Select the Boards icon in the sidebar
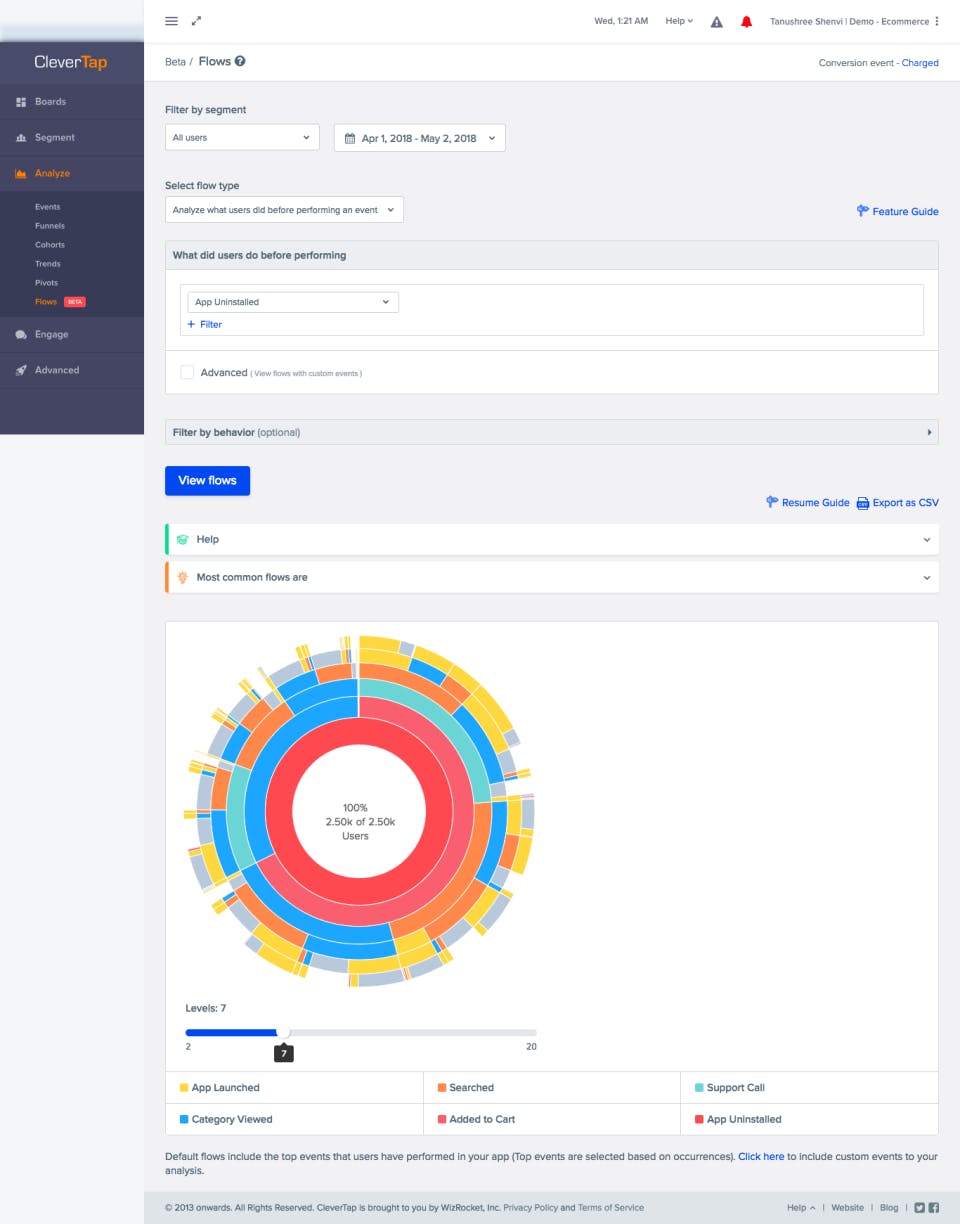The height and width of the screenshot is (1224, 960). coord(21,101)
